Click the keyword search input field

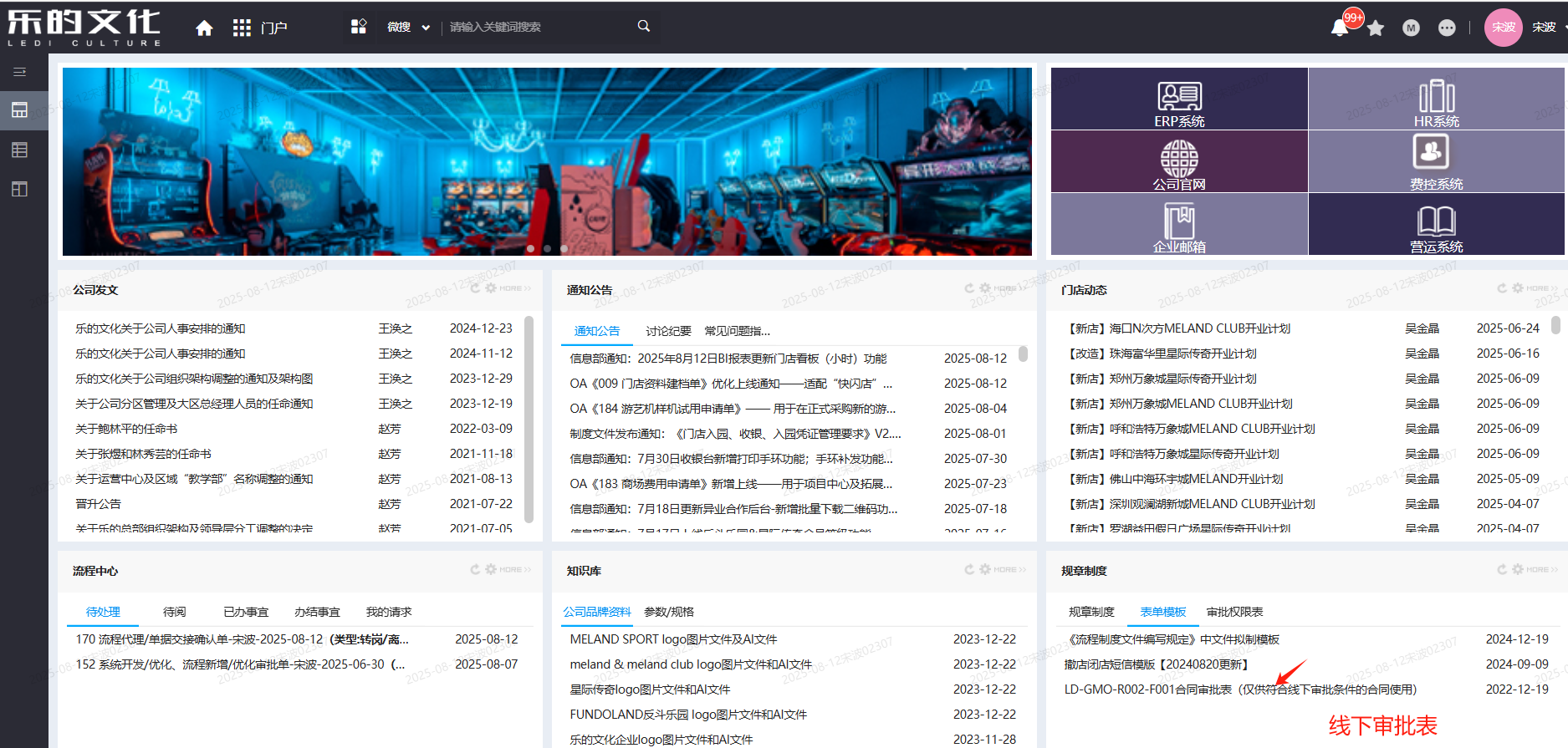click(x=539, y=28)
